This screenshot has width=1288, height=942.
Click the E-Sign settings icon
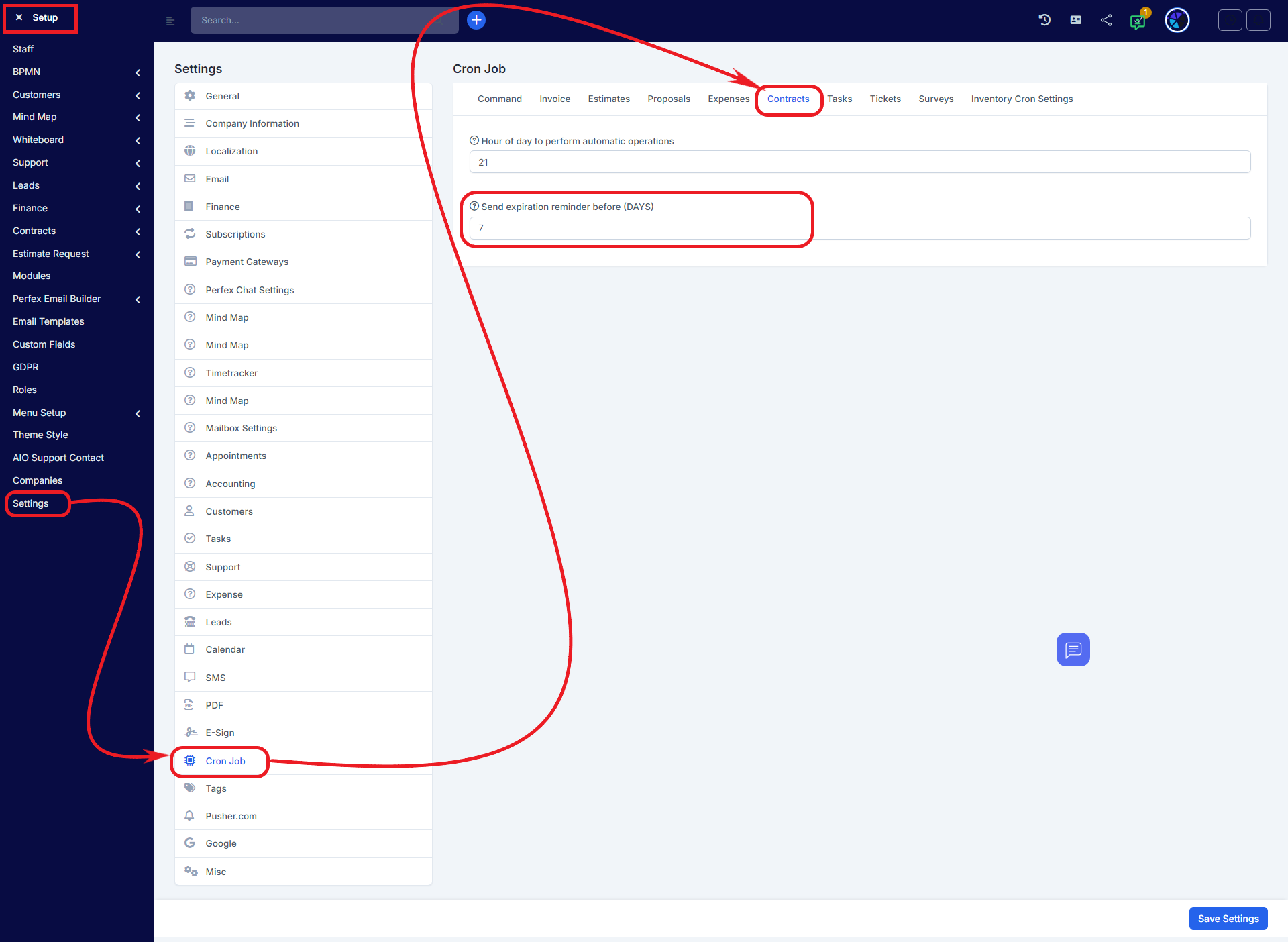[190, 732]
